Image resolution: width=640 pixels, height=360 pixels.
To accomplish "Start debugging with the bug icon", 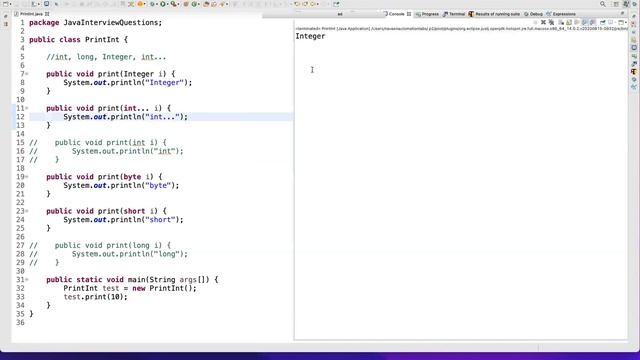I will [x=152, y=4].
